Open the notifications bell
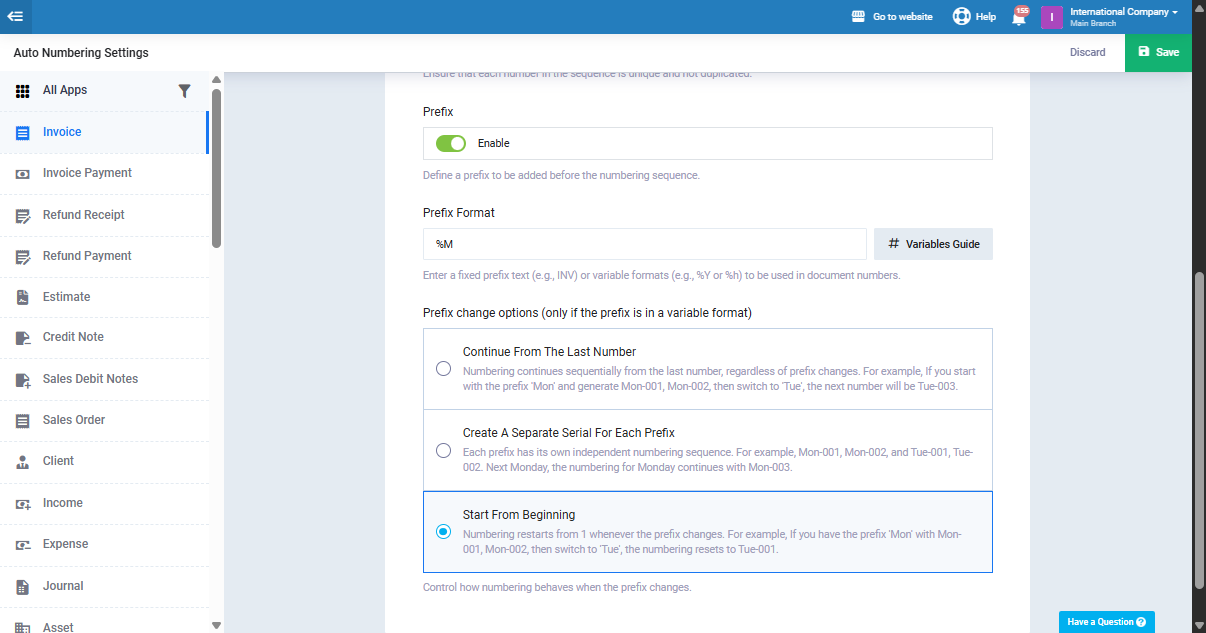 [x=1019, y=17]
